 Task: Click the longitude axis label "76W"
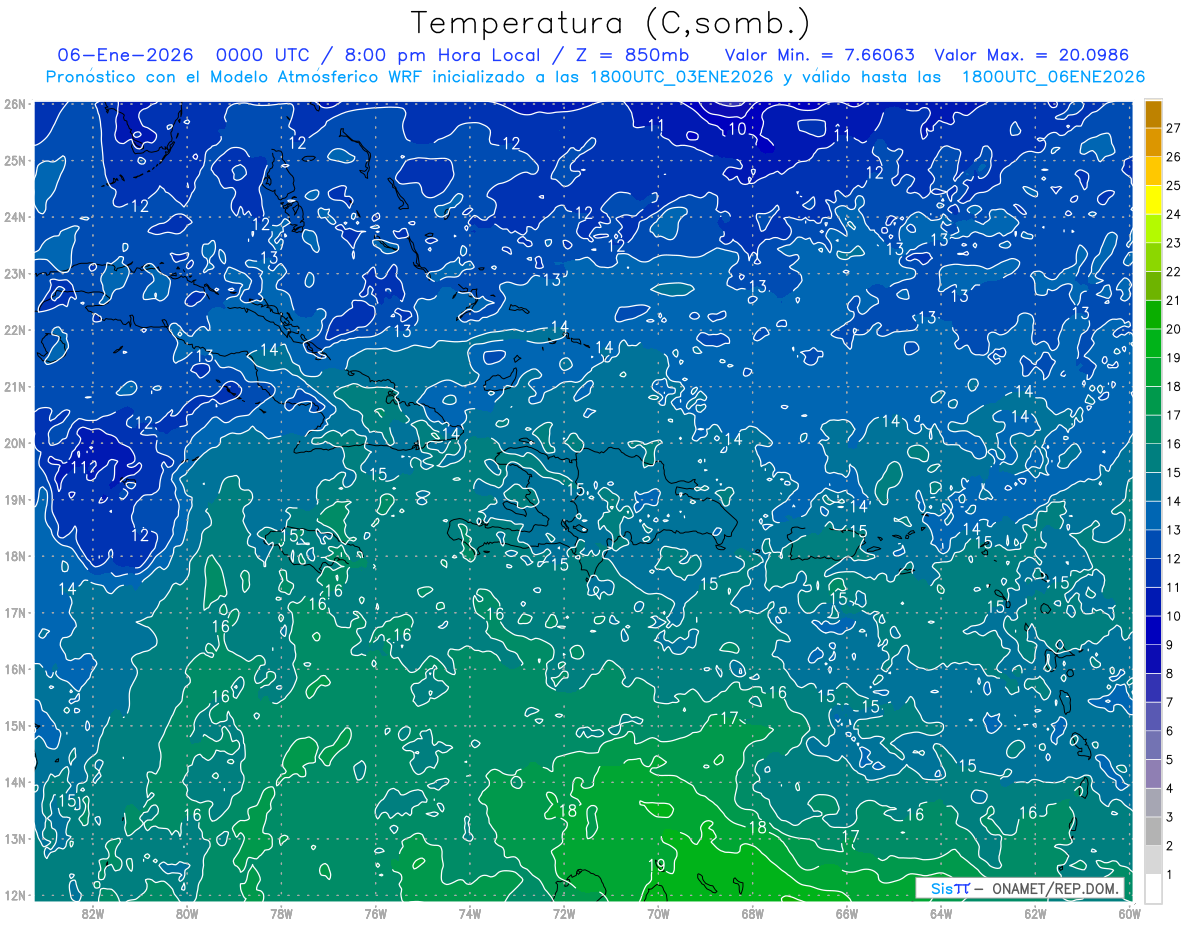375,912
